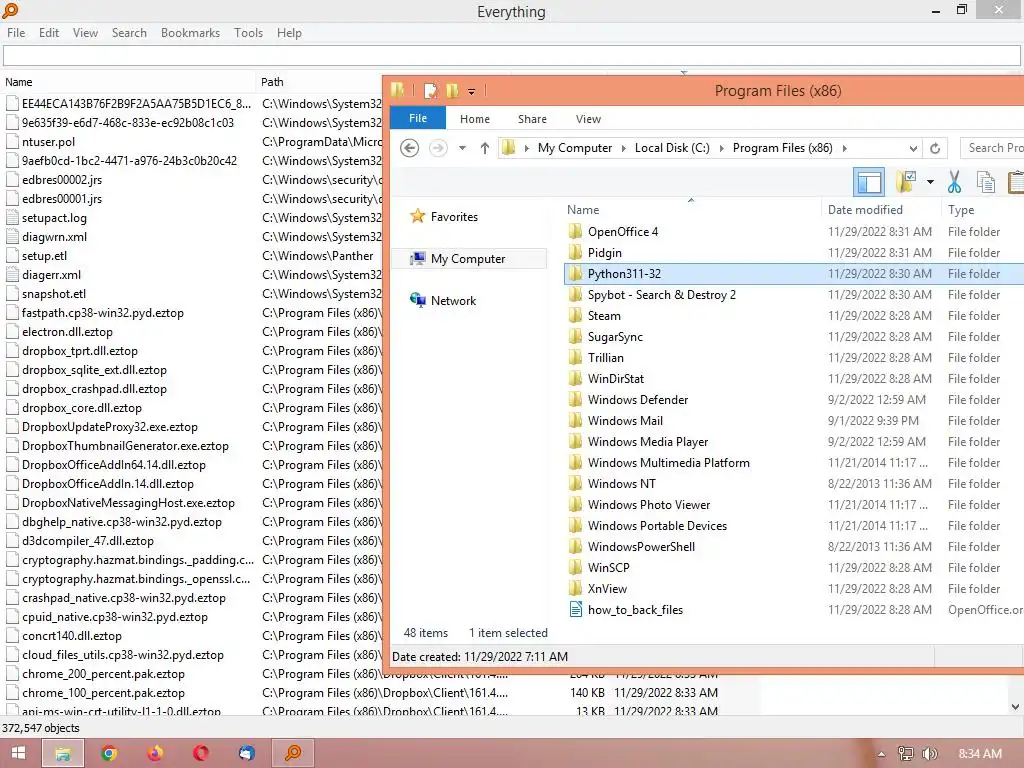The height and width of the screenshot is (768, 1024).
Task: Expand the chevron after My Computer in breadcrumb
Action: [622, 148]
